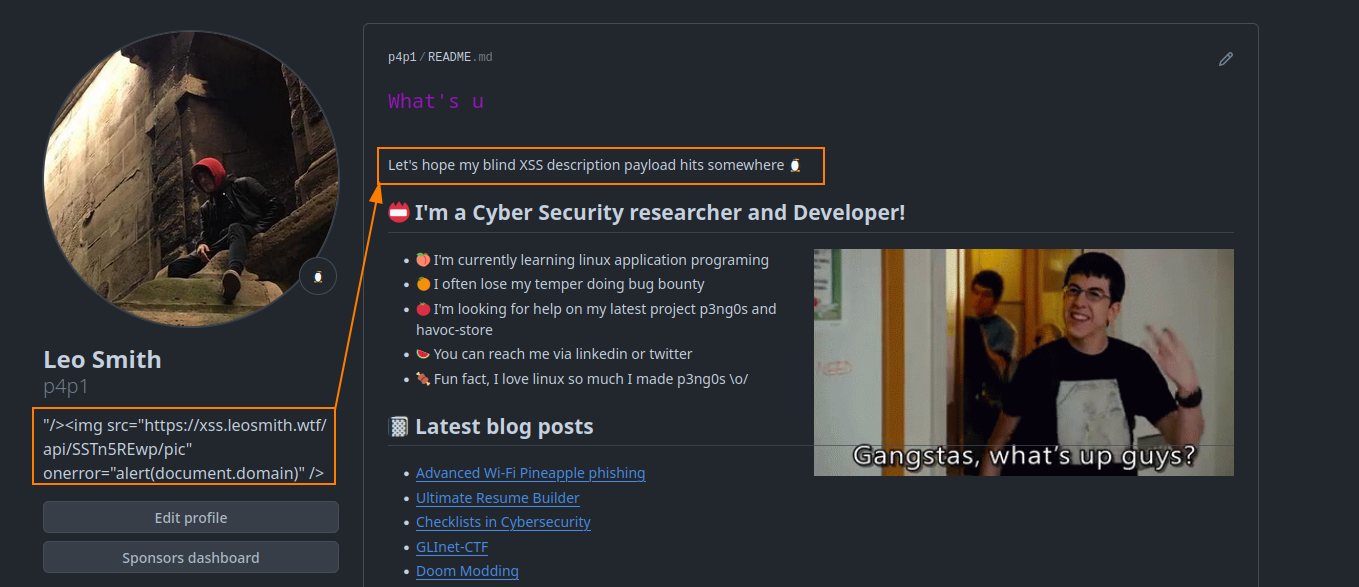Click the watermelon emoji beside linkedin line
This screenshot has width=1359, height=587.
coord(423,354)
